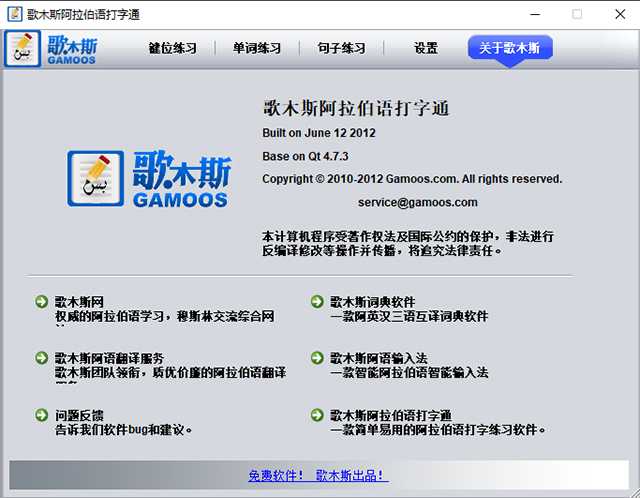
Task: Go to the 设置 tab
Action: click(x=426, y=48)
